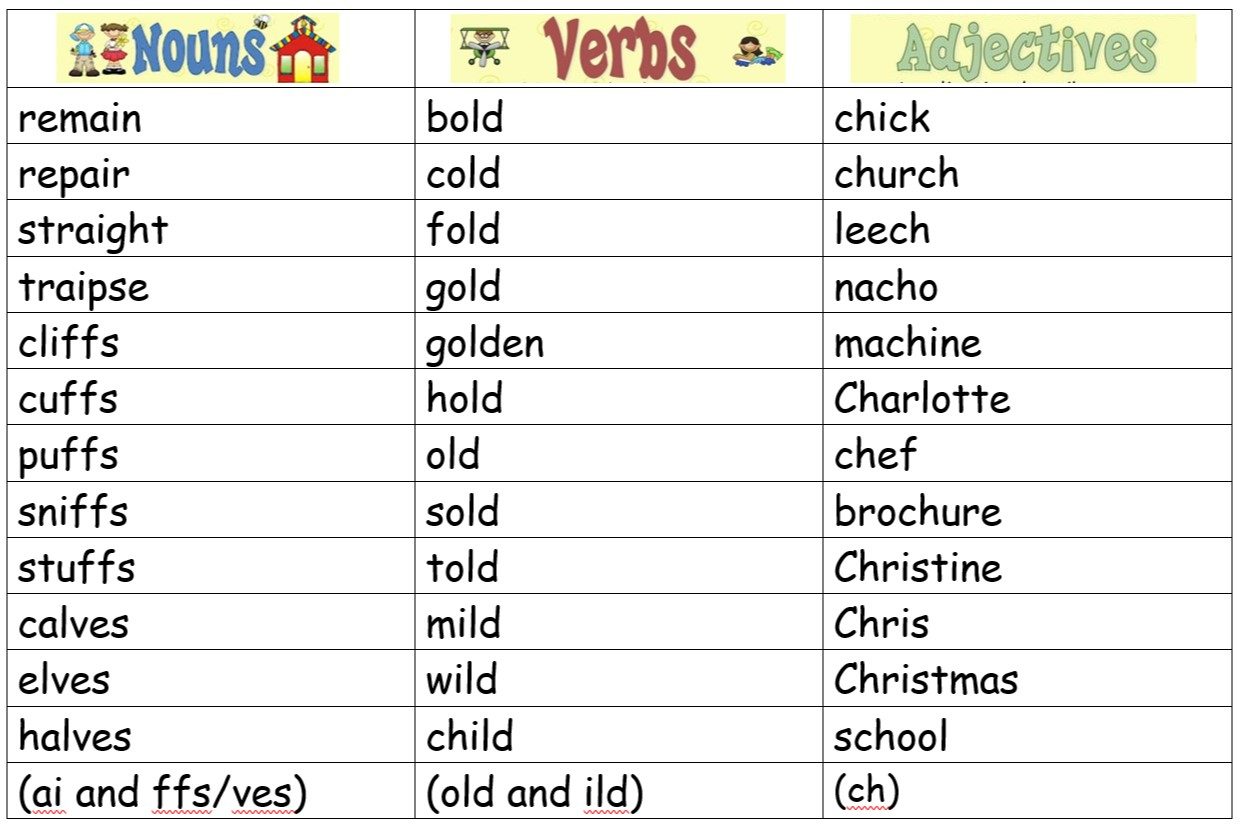Image resolution: width=1240 pixels, height=826 pixels.
Task: Select the word 'traipse'
Action: point(83,288)
